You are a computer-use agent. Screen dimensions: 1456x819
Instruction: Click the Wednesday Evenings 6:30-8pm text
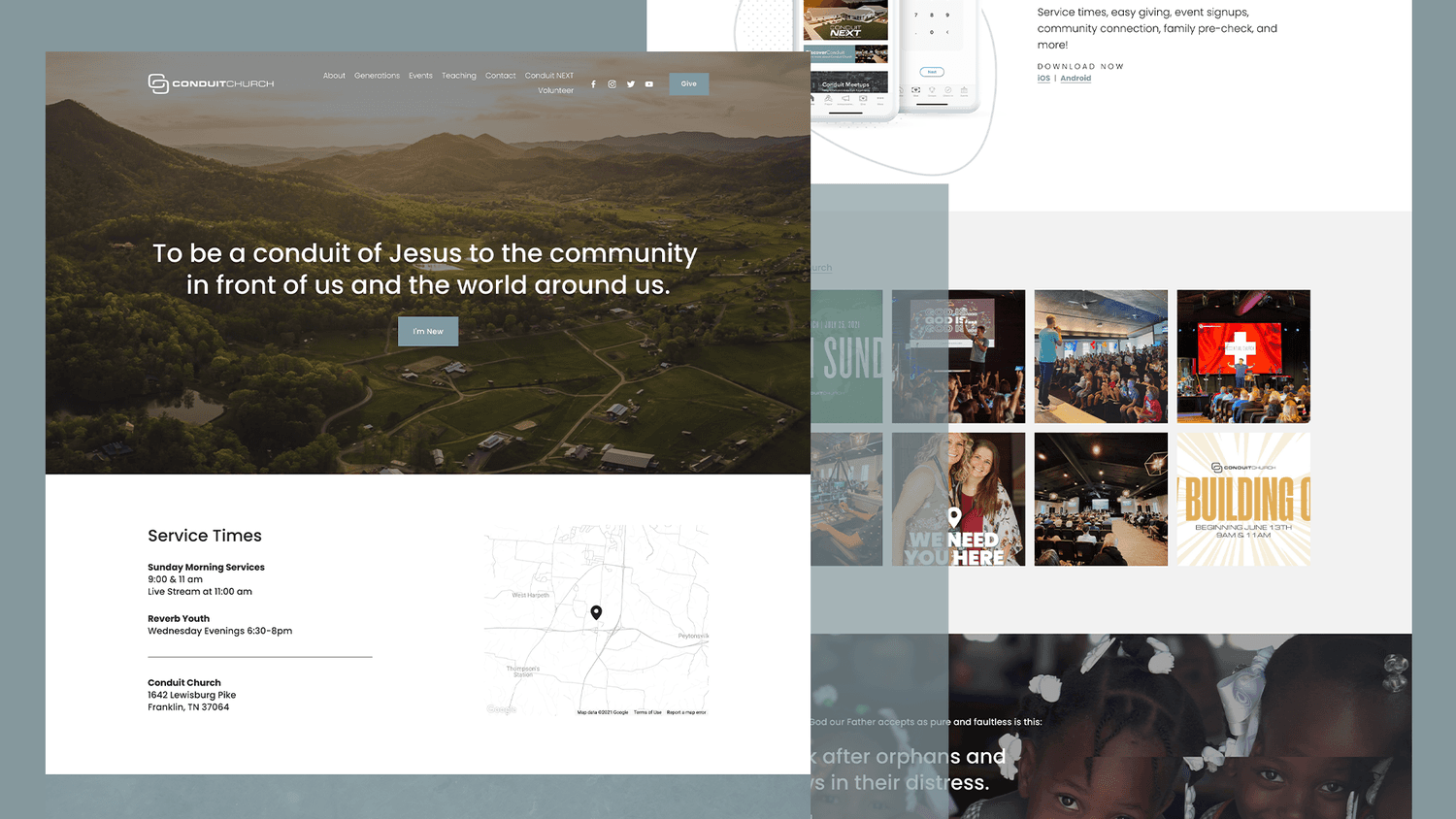tap(219, 631)
